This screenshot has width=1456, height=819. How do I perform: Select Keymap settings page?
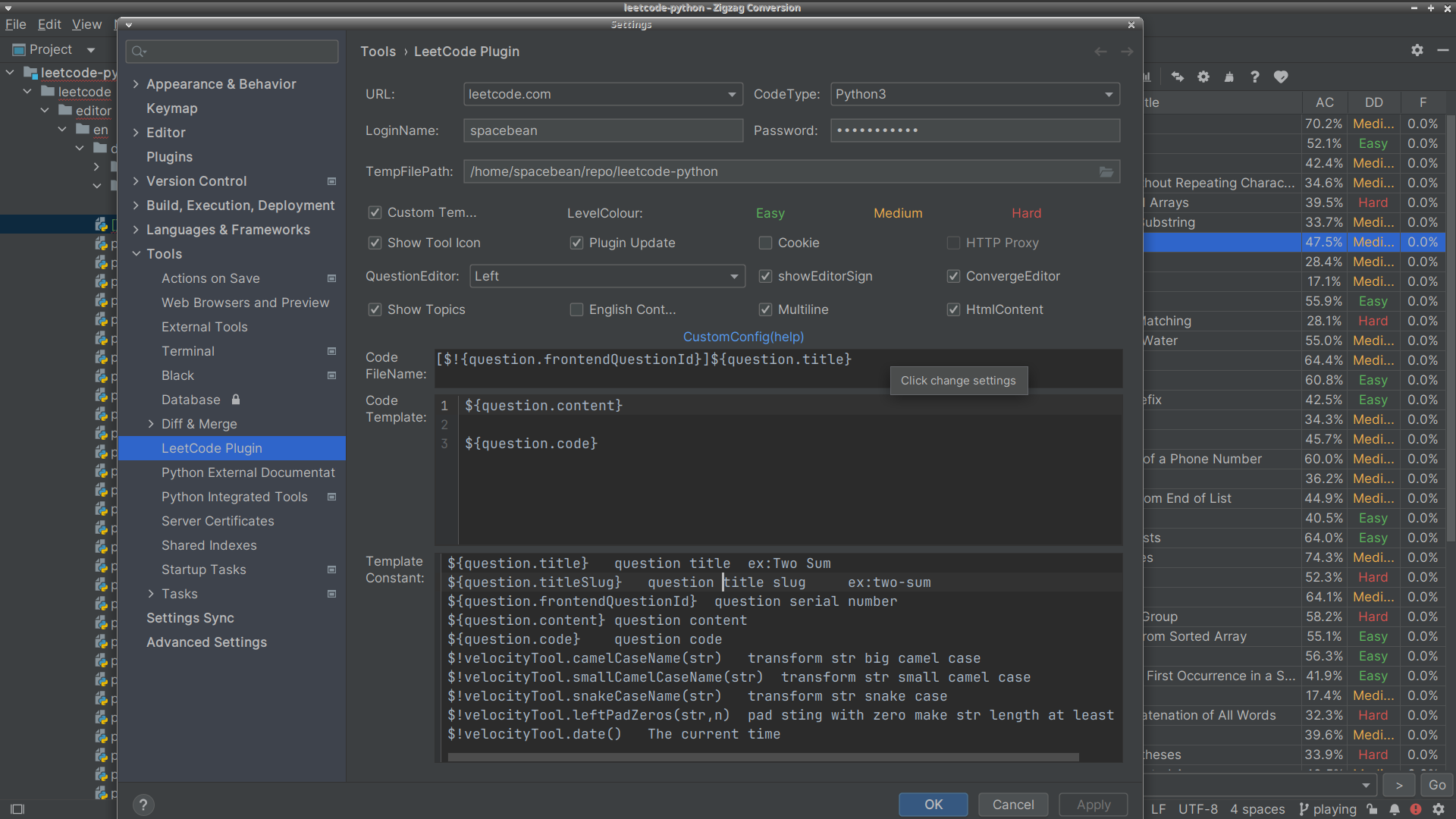[x=171, y=108]
